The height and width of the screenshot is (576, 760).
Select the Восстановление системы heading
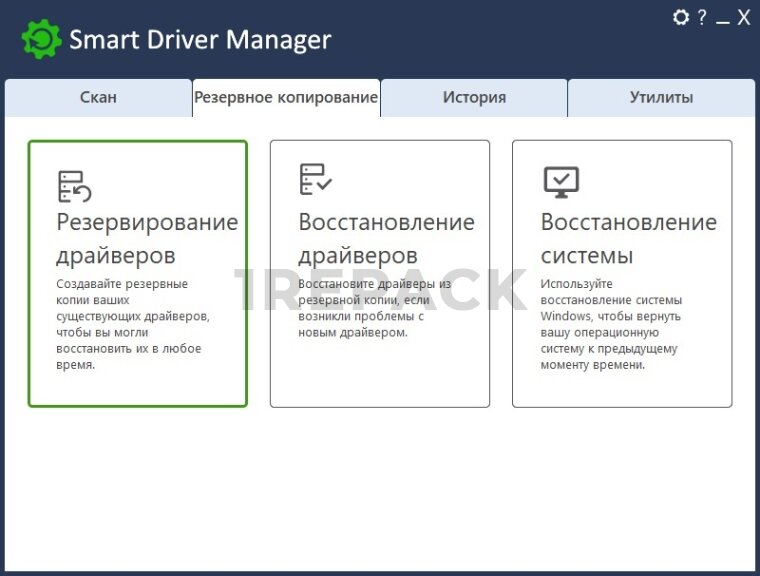click(x=628, y=238)
